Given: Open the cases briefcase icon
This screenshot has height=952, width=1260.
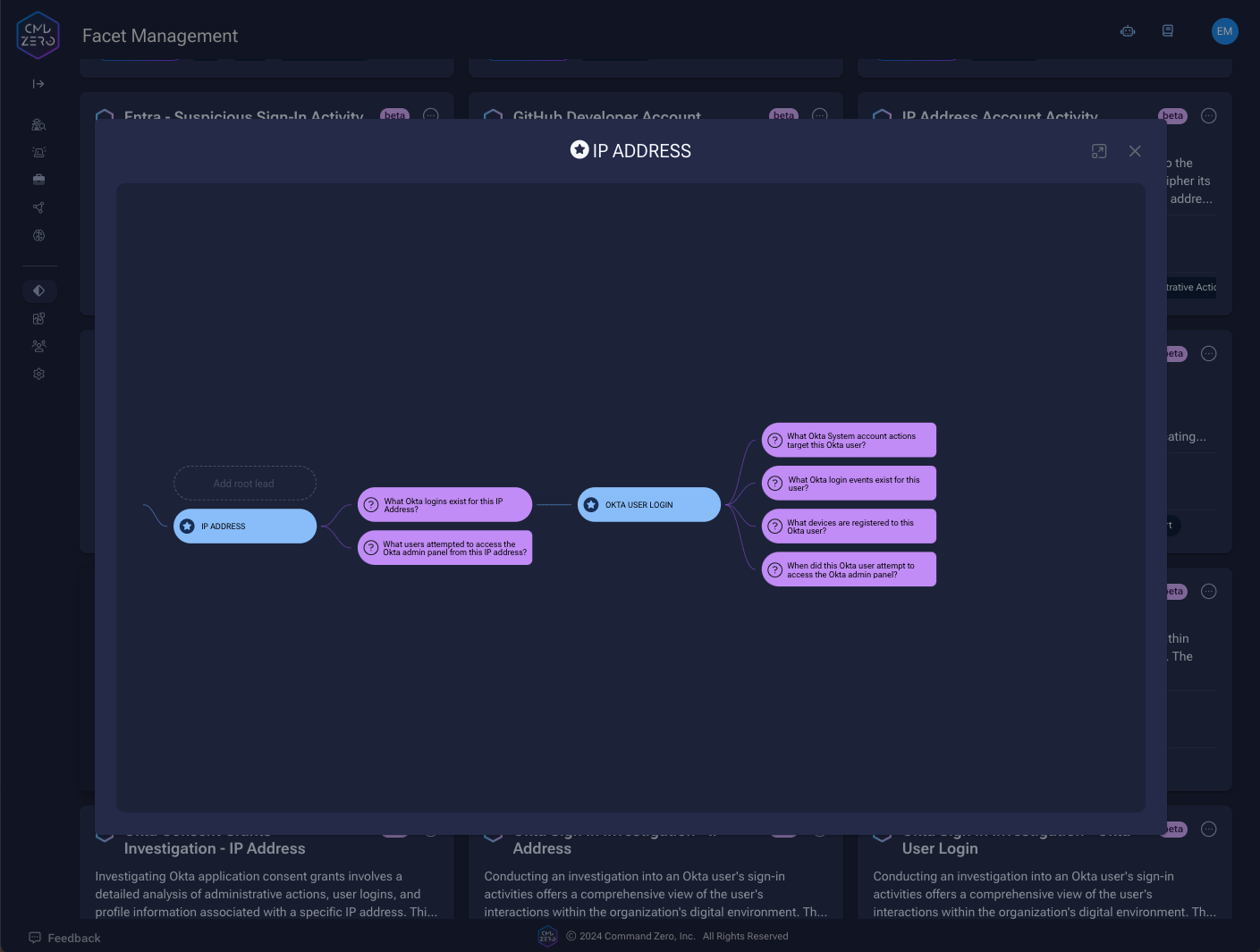Looking at the screenshot, I should (x=38, y=179).
